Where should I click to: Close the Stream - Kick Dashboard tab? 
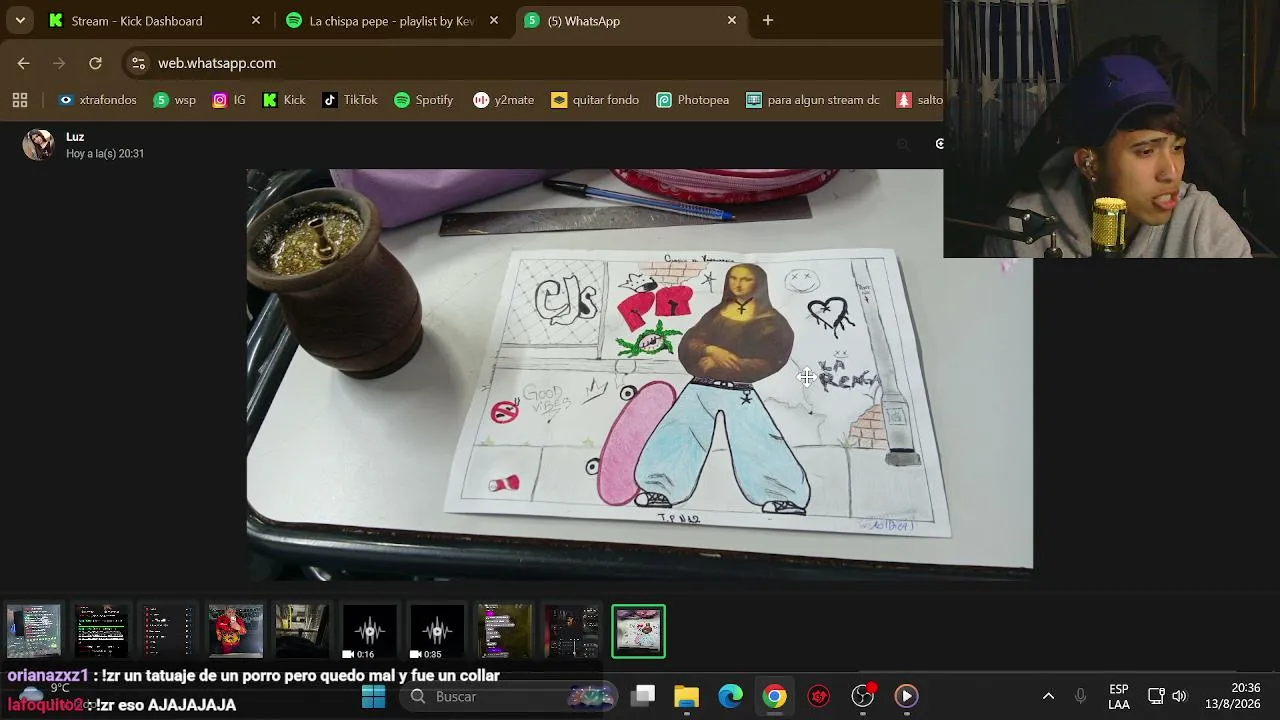256,20
